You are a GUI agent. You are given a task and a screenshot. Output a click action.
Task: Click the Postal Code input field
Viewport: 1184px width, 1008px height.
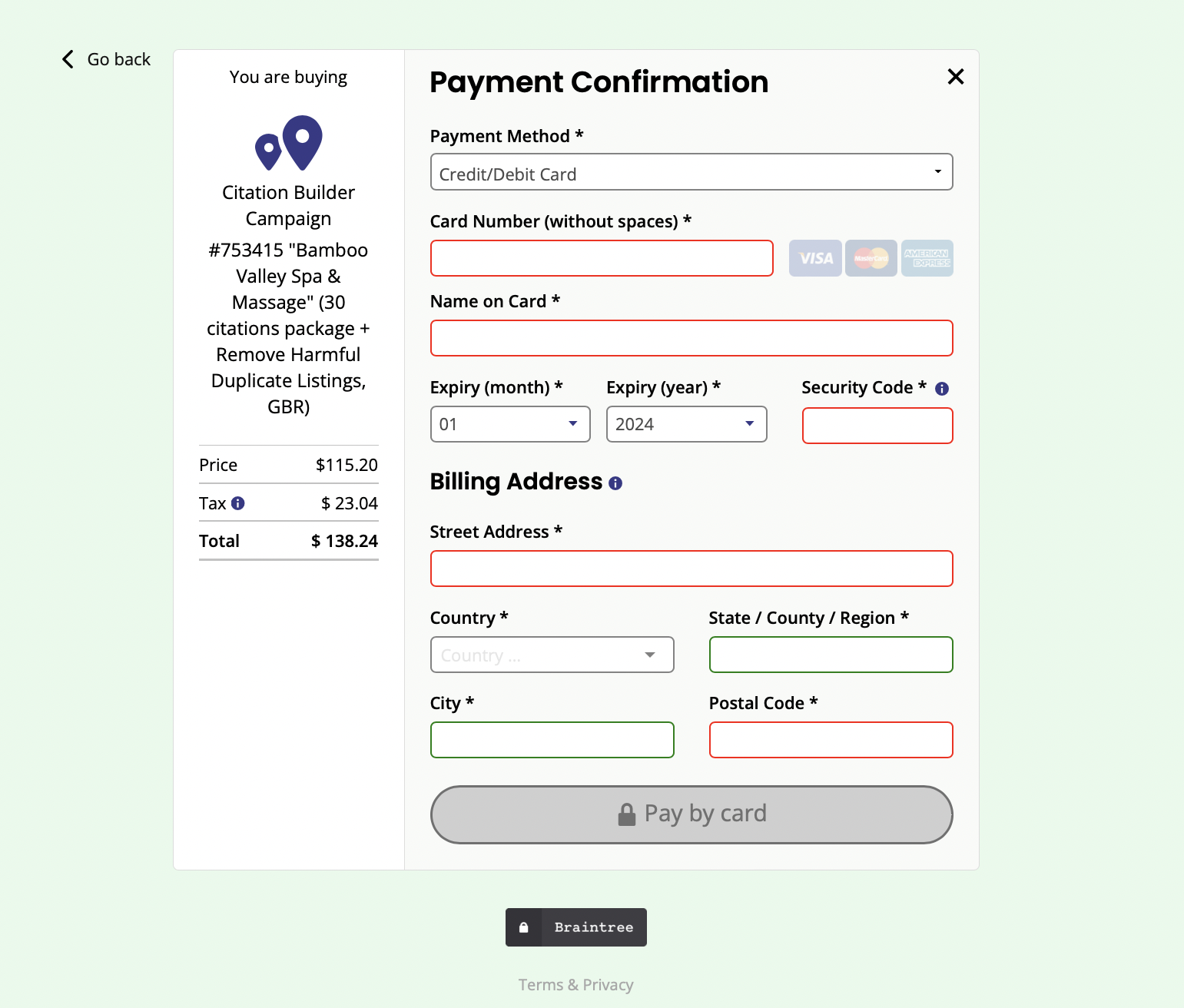pos(831,740)
